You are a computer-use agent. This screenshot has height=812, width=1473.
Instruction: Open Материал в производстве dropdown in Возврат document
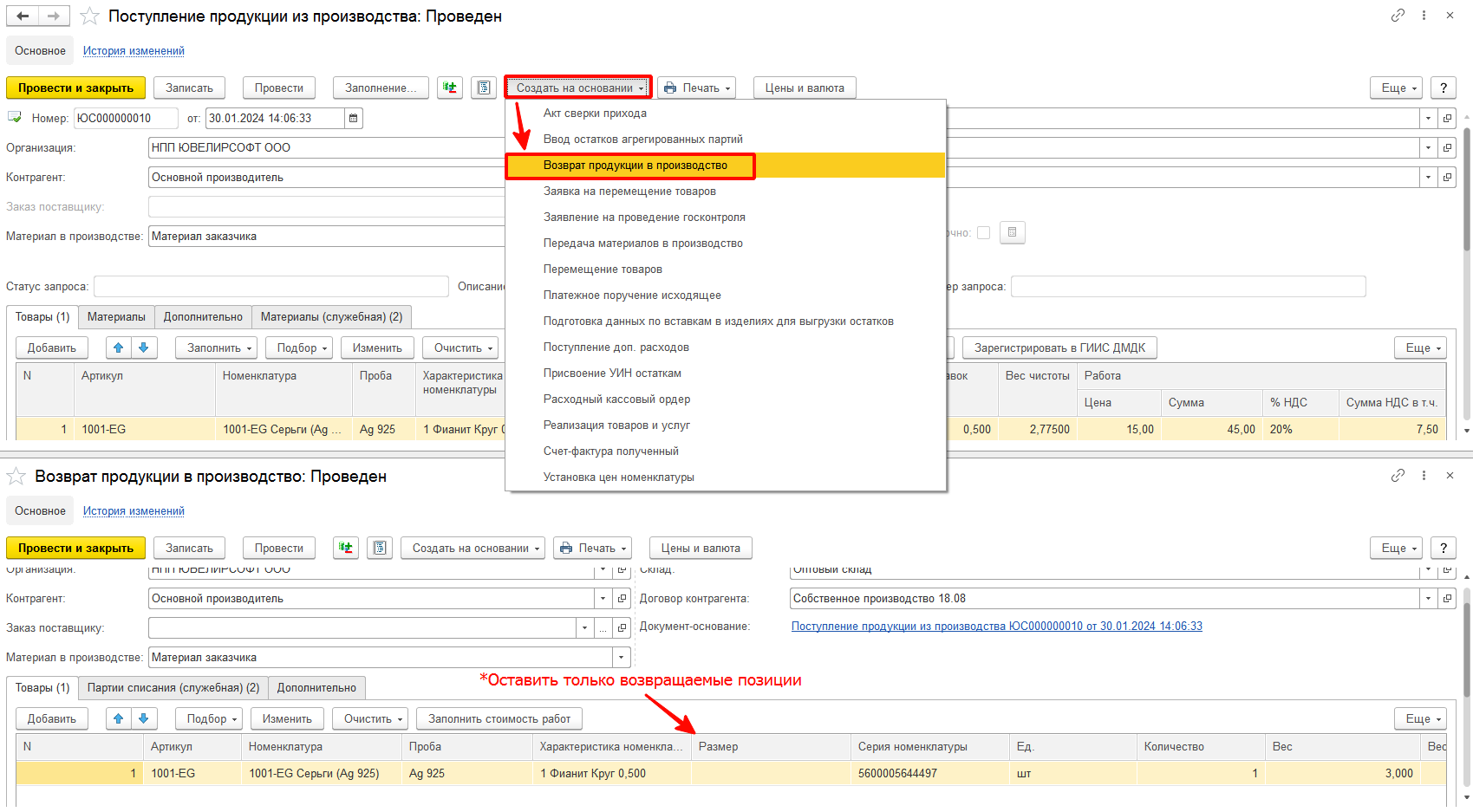coord(622,658)
